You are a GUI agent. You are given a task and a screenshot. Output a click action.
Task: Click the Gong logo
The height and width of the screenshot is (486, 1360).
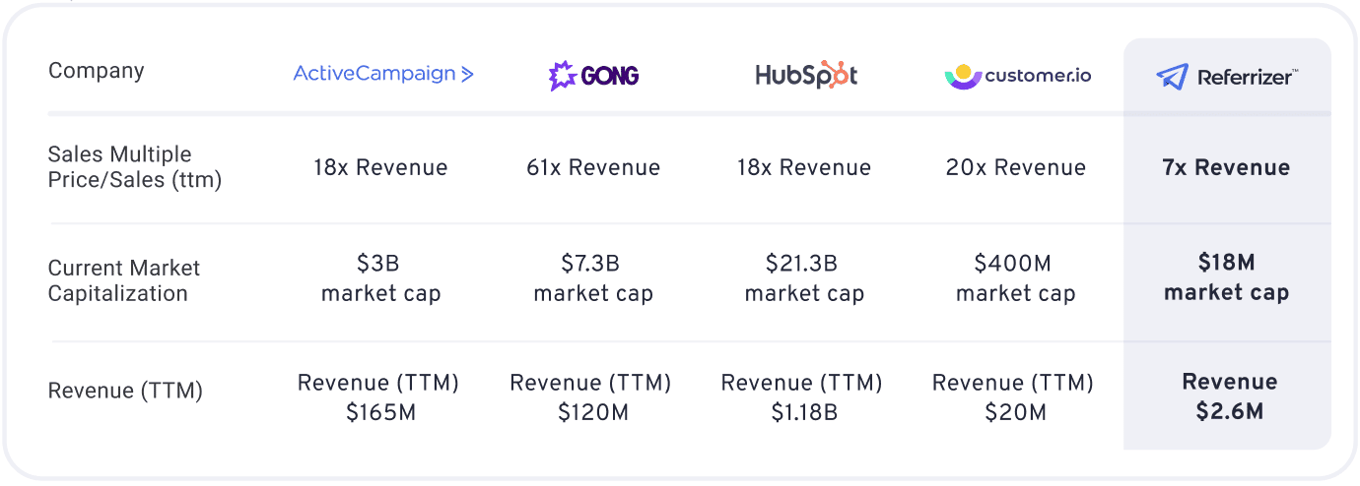[593, 76]
